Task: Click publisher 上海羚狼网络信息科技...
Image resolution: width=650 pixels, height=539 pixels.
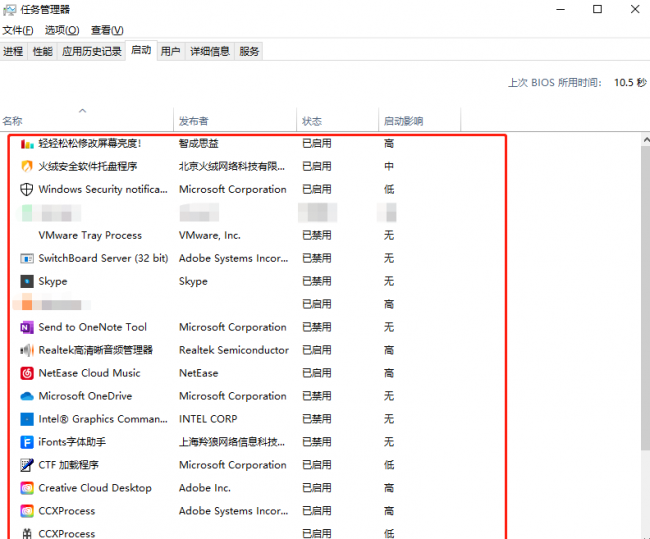Action: [x=232, y=442]
